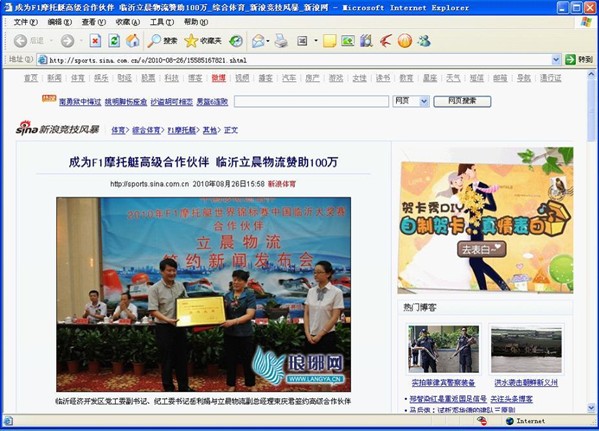This screenshot has width=599, height=431.
Task: Open the 收藏夹 star favorites pane
Action: click(203, 41)
